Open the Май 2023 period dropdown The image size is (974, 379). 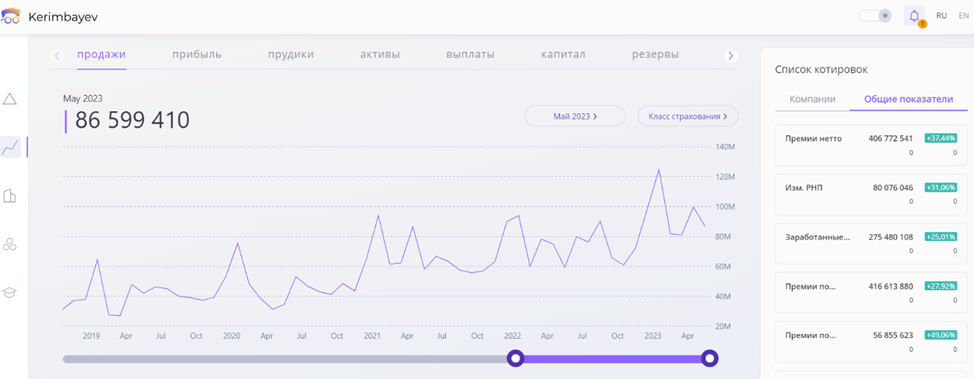point(575,116)
